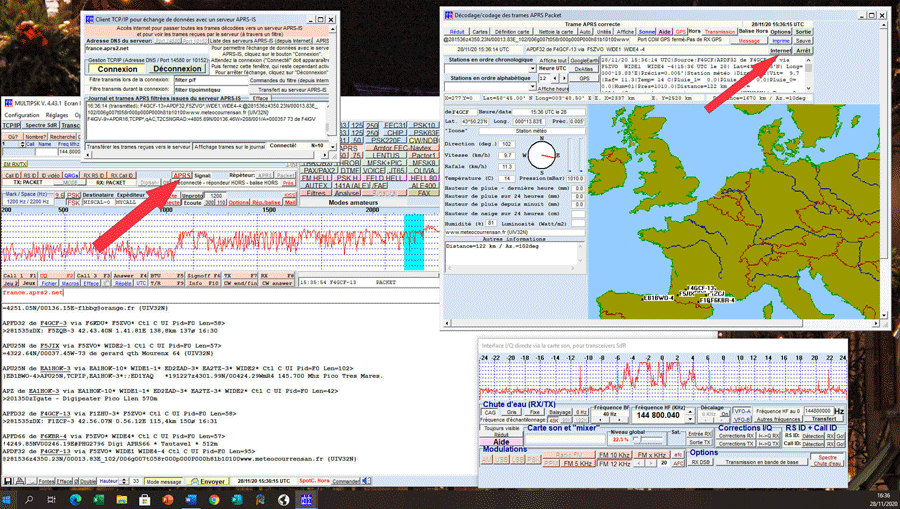Toggle Balayage in waterfall section

tap(559, 412)
